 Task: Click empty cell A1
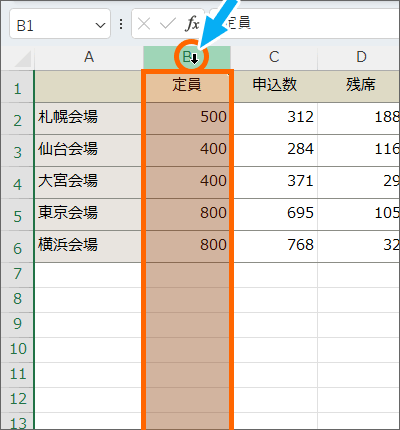coord(89,86)
